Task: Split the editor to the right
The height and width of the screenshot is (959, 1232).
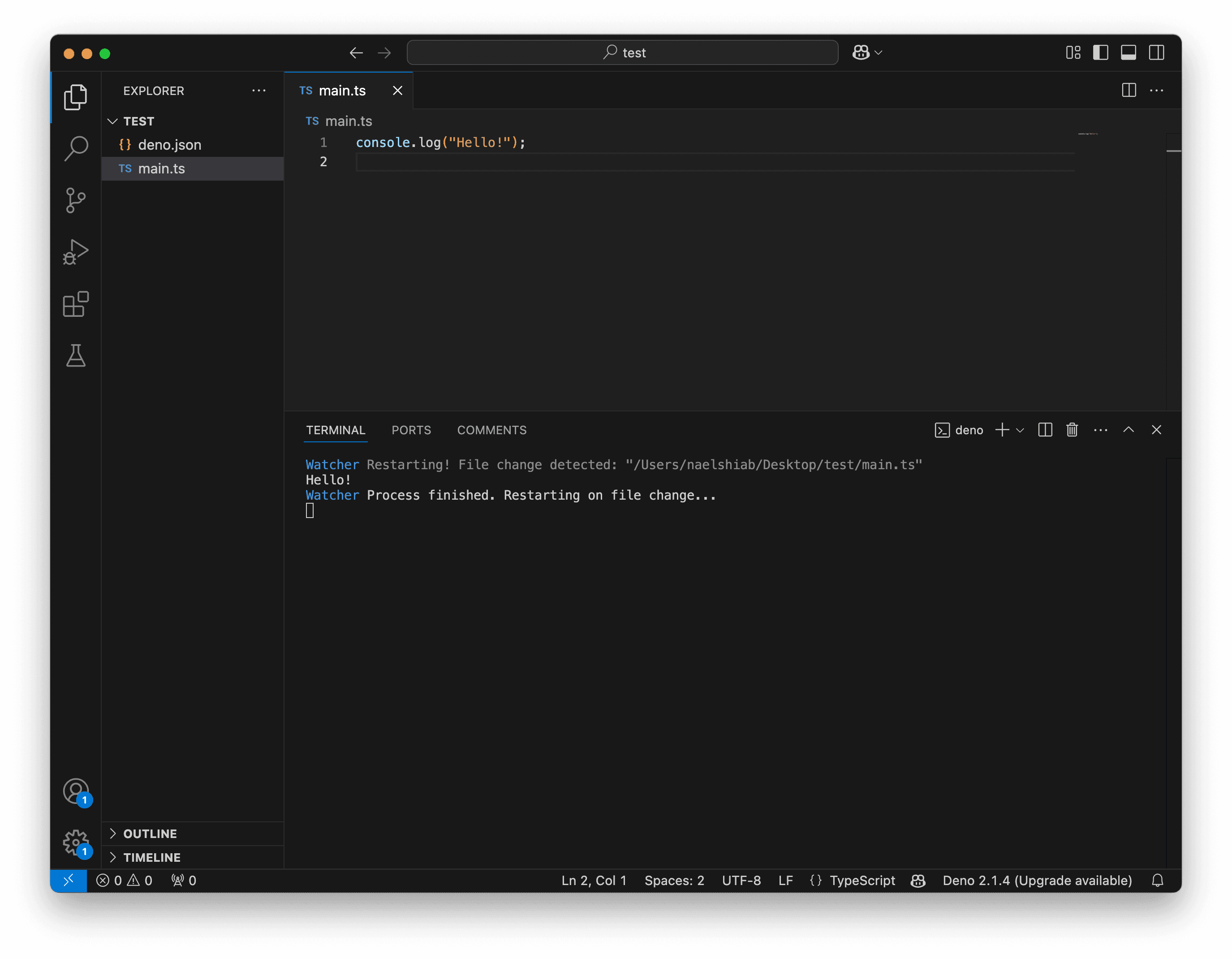Action: (x=1129, y=90)
